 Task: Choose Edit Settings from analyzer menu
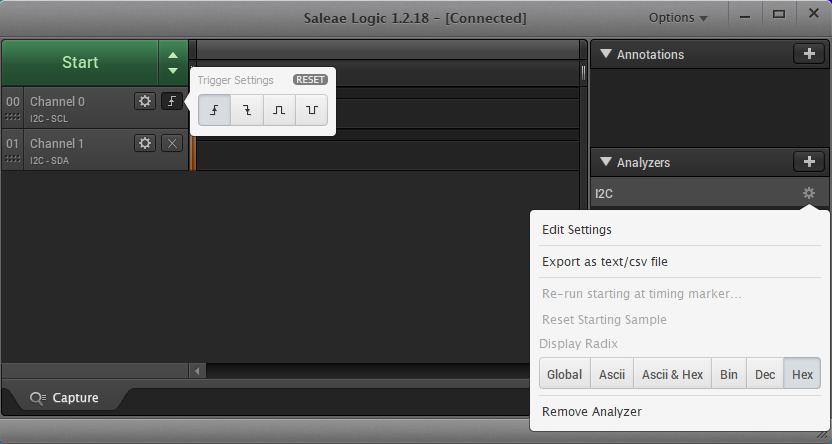577,230
